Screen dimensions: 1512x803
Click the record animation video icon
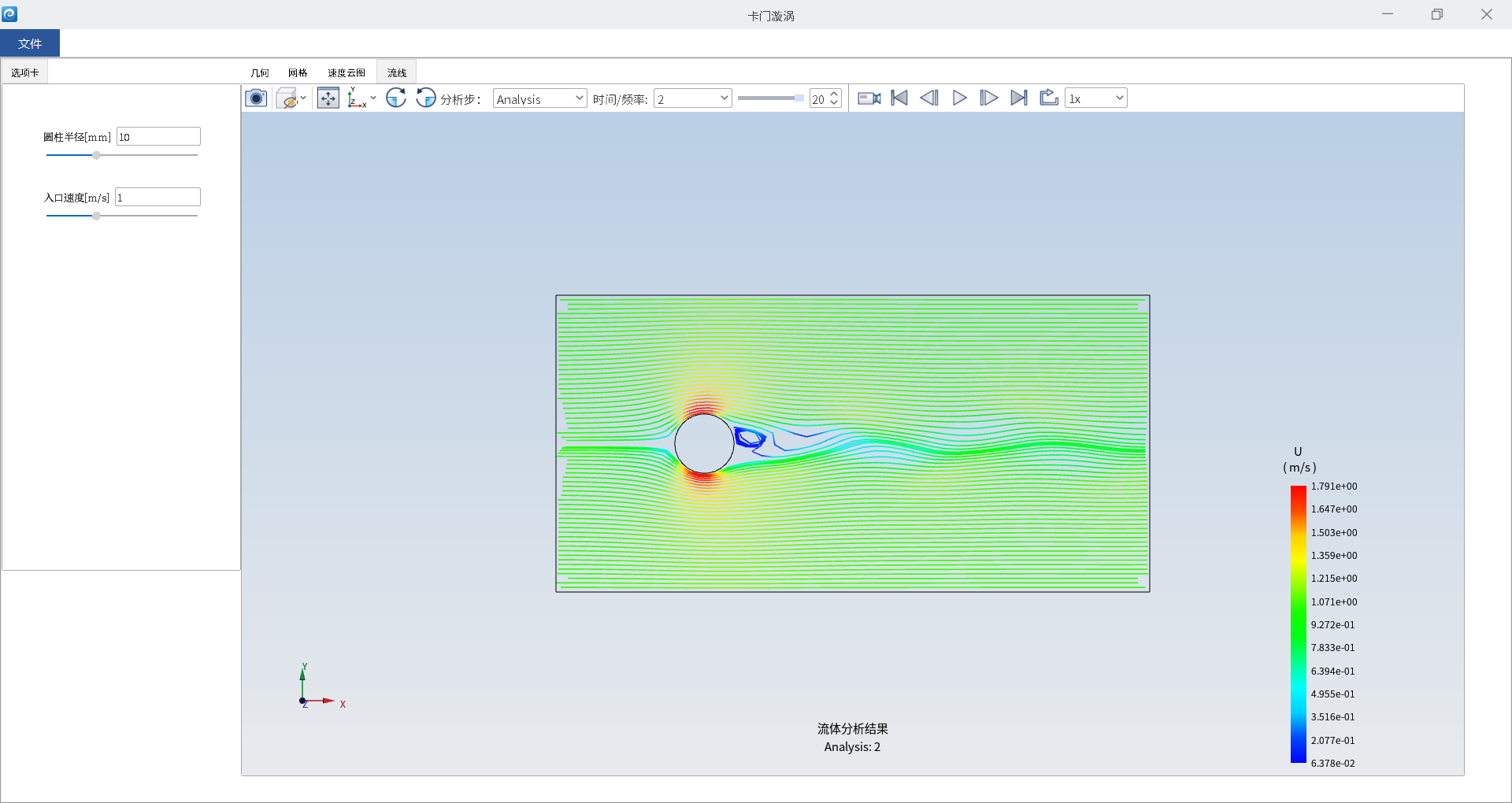tap(869, 98)
